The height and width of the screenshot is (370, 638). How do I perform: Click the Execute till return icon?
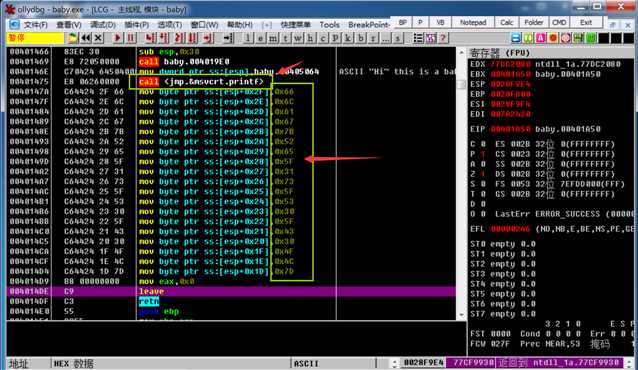(x=208, y=38)
